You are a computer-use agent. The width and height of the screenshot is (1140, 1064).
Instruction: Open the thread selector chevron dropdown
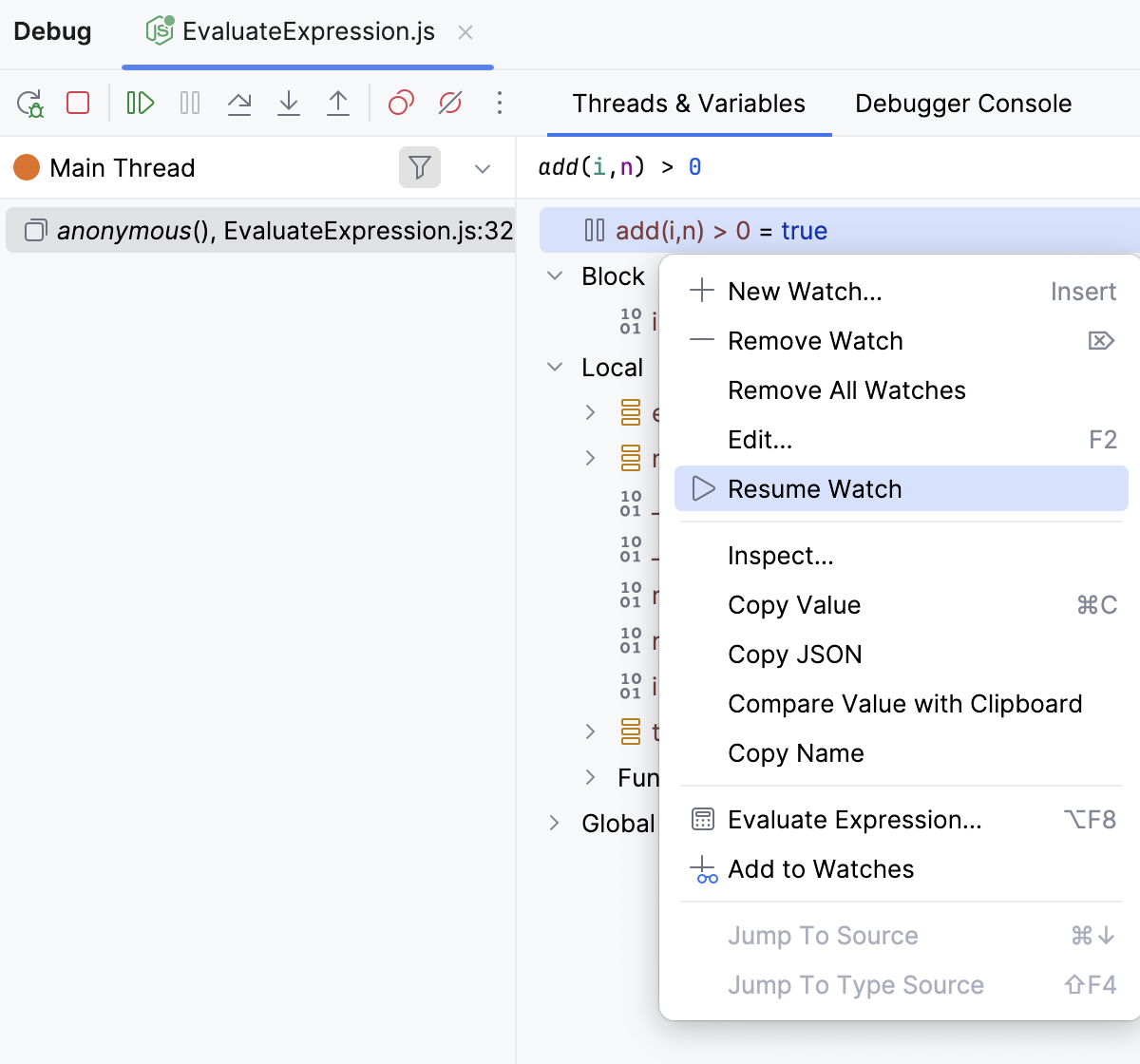[483, 168]
